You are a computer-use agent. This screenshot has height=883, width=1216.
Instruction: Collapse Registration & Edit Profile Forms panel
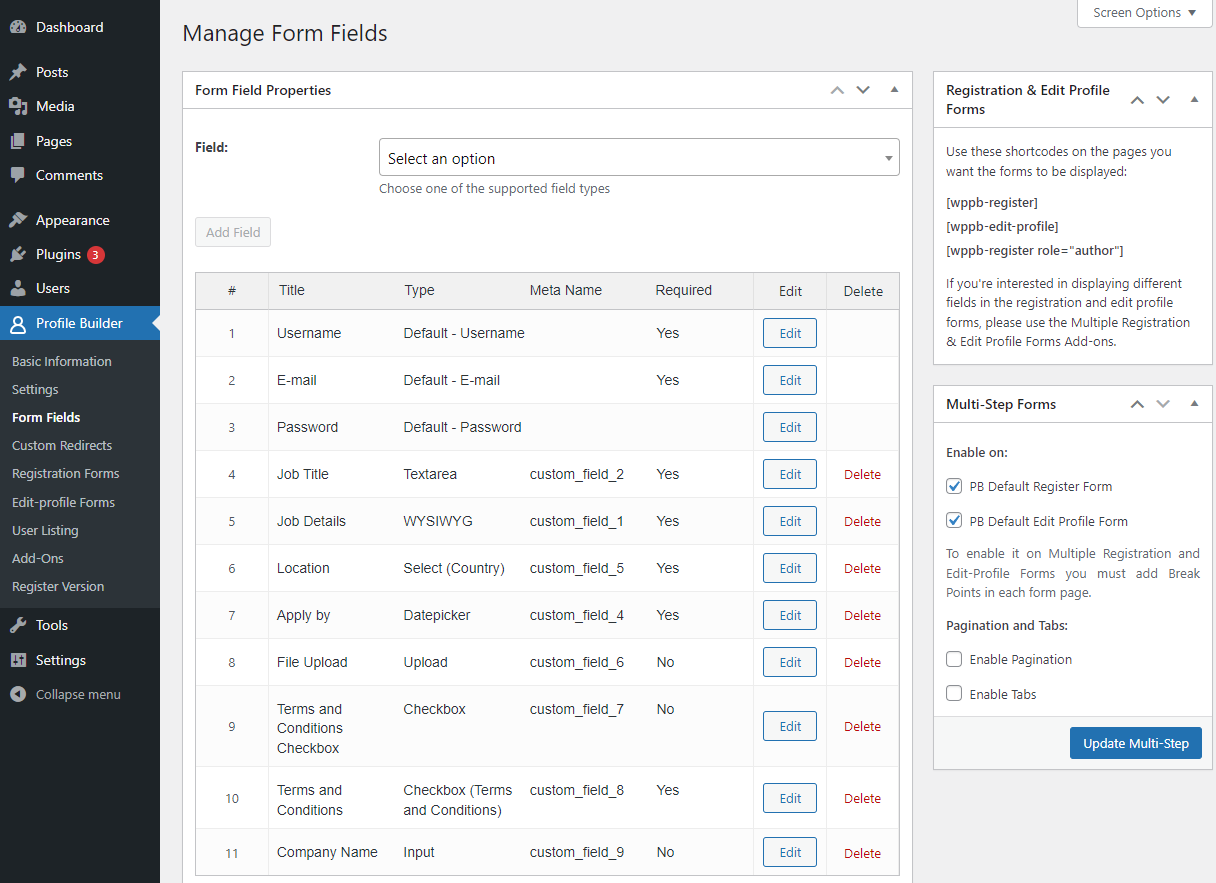coord(1194,99)
